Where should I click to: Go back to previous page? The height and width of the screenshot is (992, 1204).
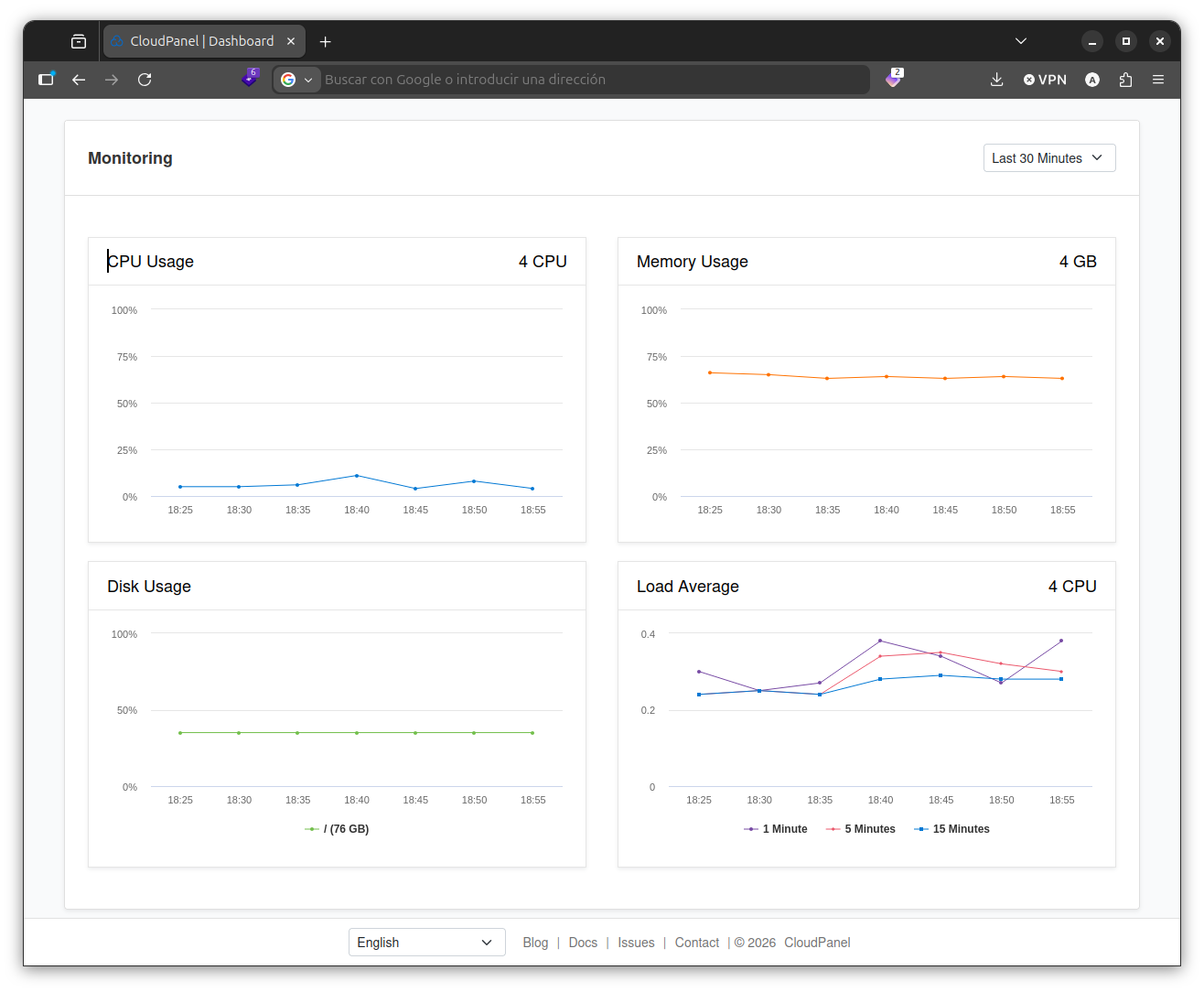pos(79,80)
